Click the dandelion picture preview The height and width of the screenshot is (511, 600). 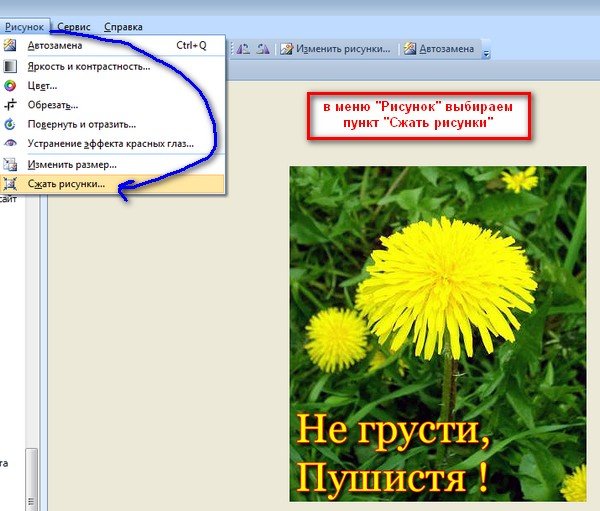point(438,334)
